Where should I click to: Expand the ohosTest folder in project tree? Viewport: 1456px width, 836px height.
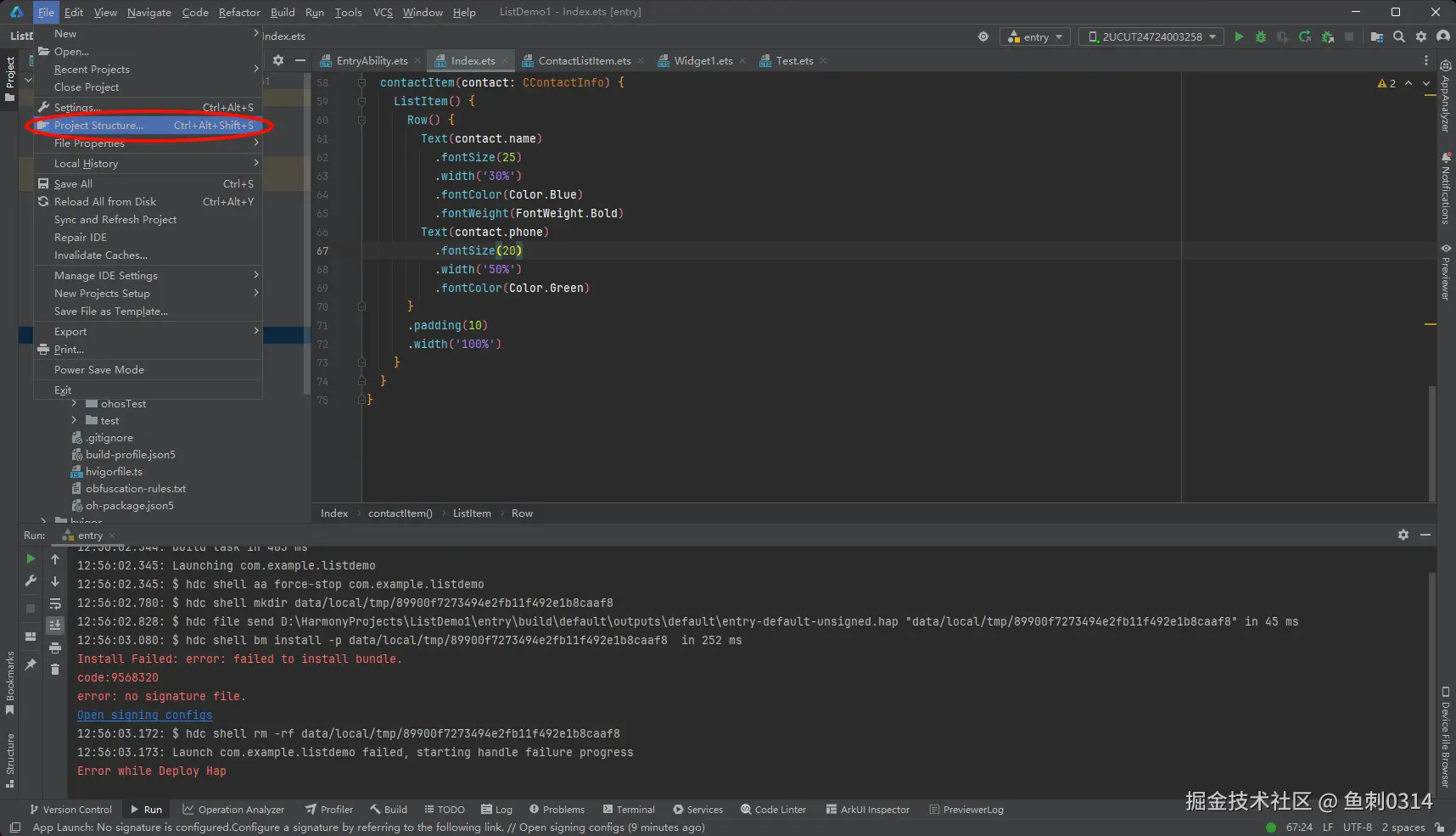click(x=75, y=404)
